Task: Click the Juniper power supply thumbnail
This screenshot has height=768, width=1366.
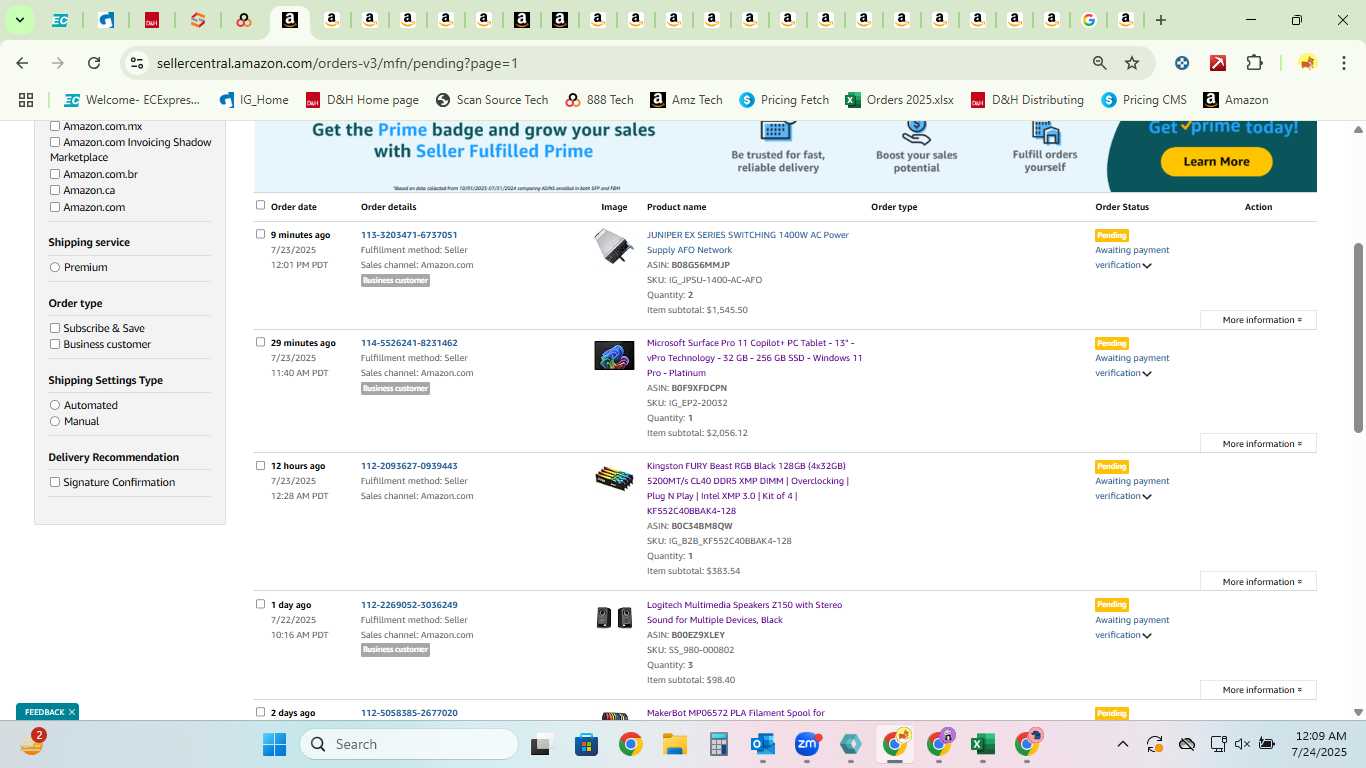Action: (x=614, y=246)
